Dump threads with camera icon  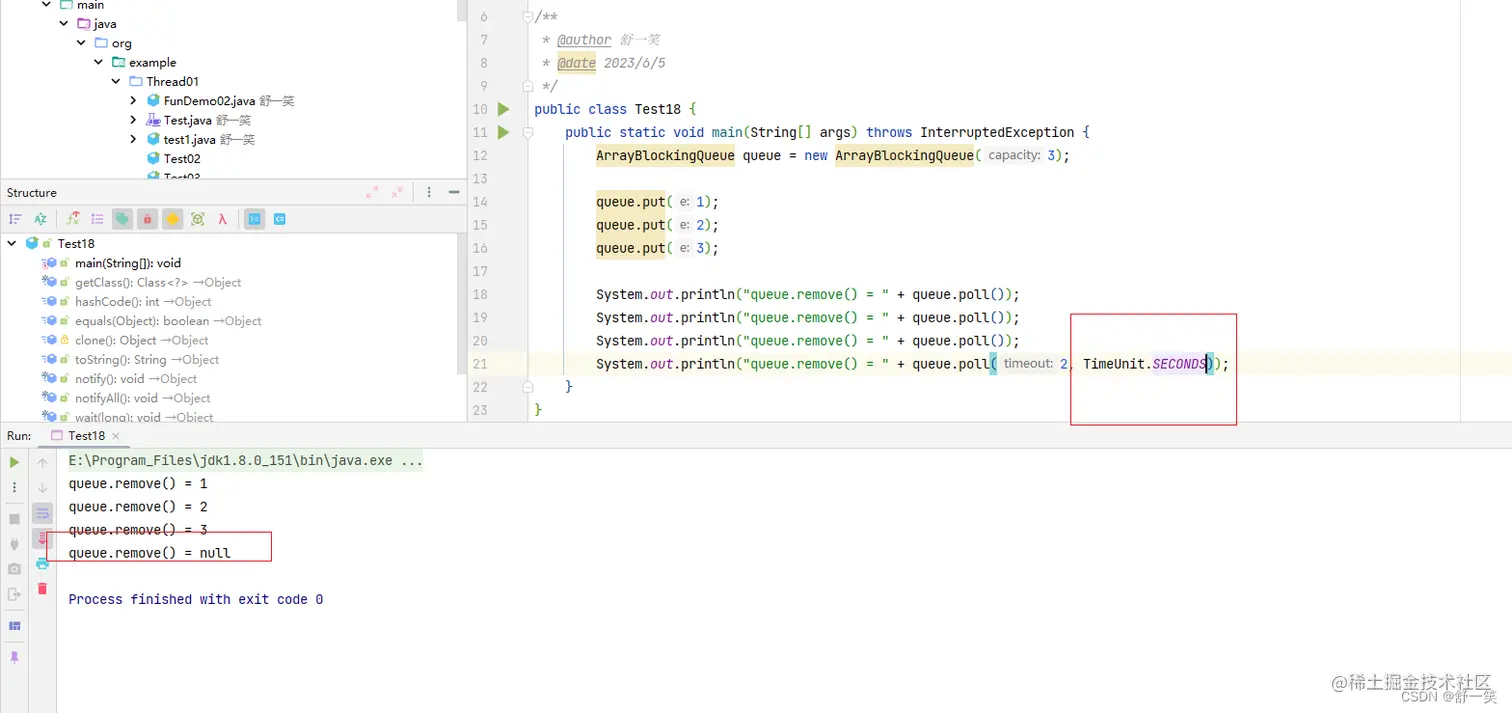14,569
